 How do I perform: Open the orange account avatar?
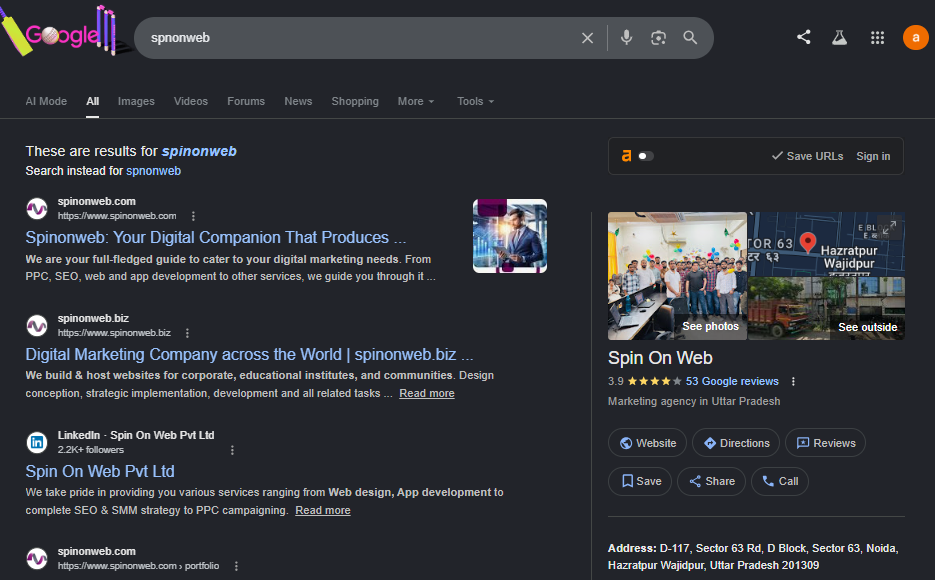click(x=915, y=38)
